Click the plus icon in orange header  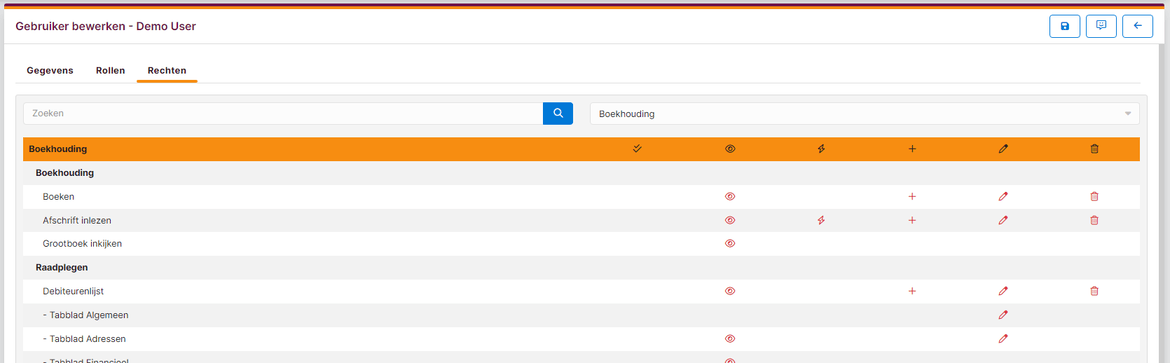click(912, 149)
